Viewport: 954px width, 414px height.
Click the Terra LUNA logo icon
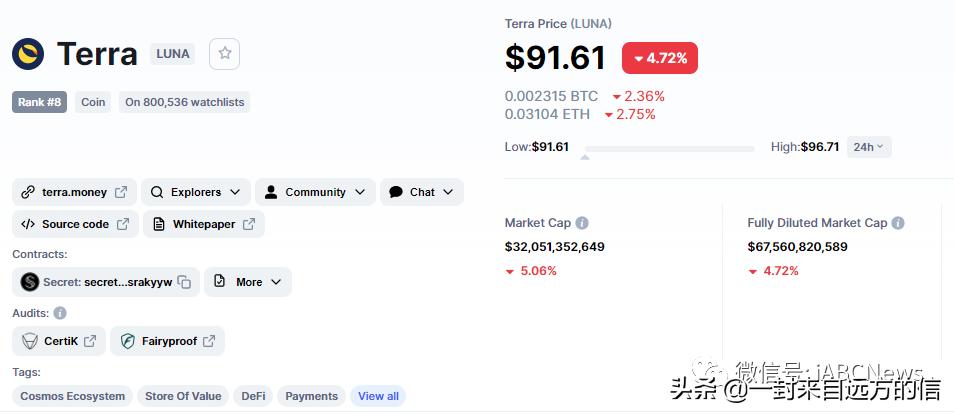pyautogui.click(x=28, y=54)
